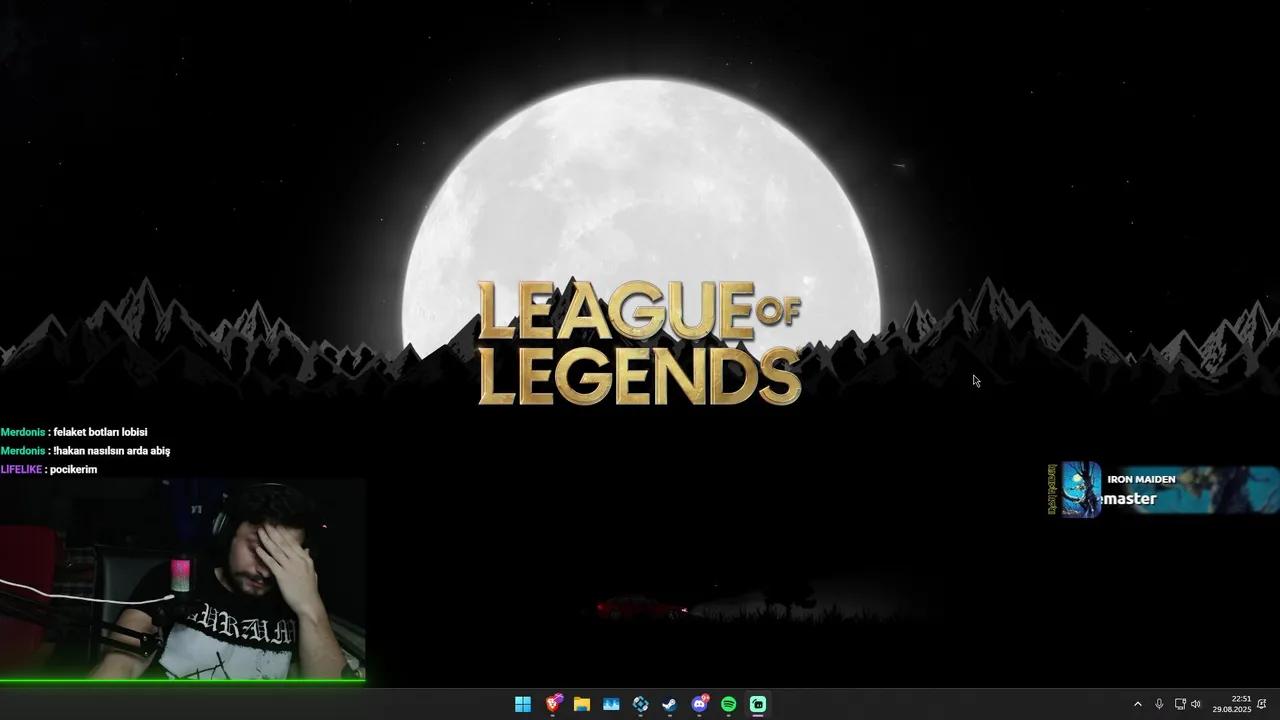
Task: Open the diamond-shaped app icon next to Steam
Action: [641, 704]
